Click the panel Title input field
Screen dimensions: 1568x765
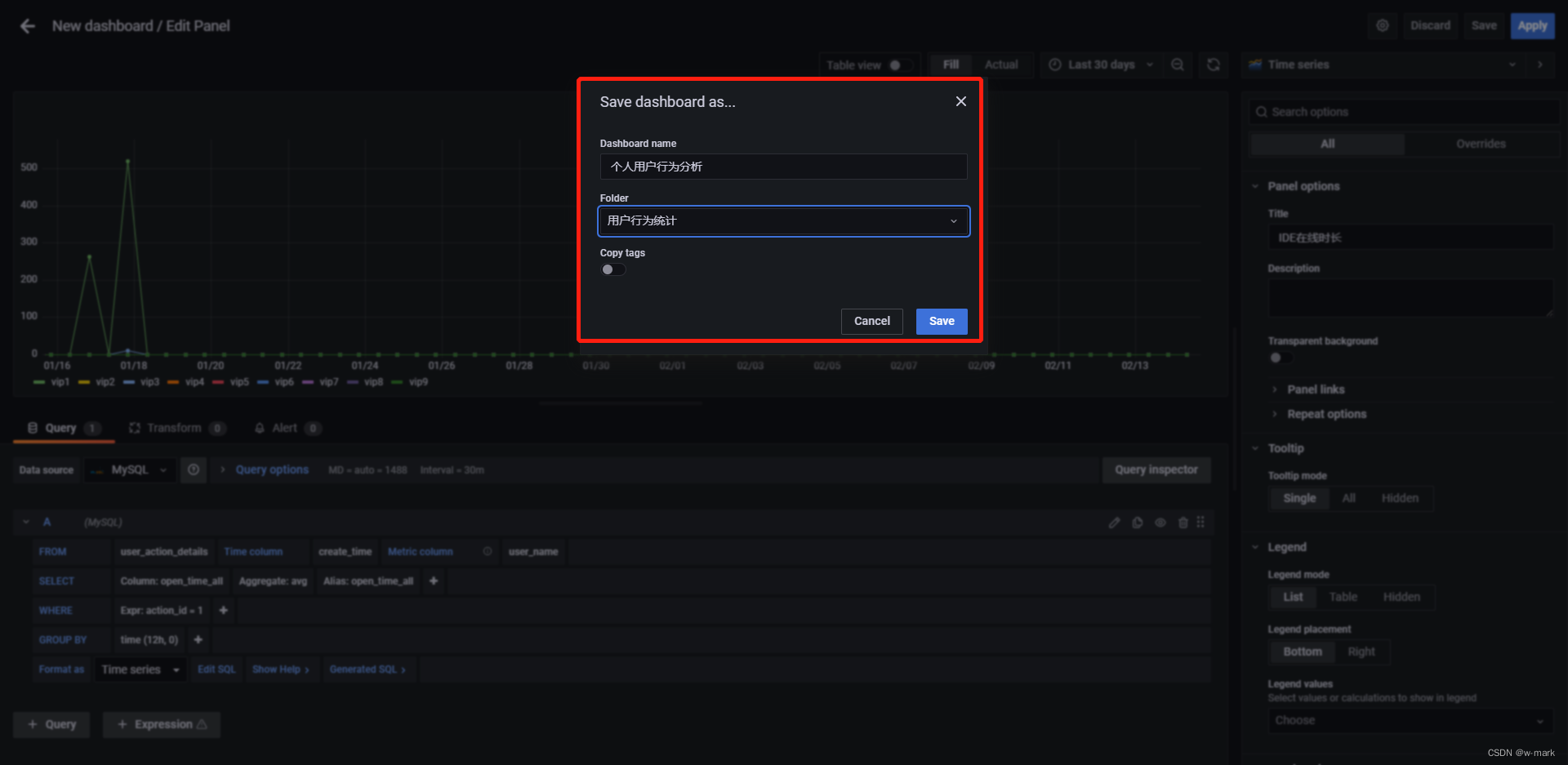point(1410,238)
